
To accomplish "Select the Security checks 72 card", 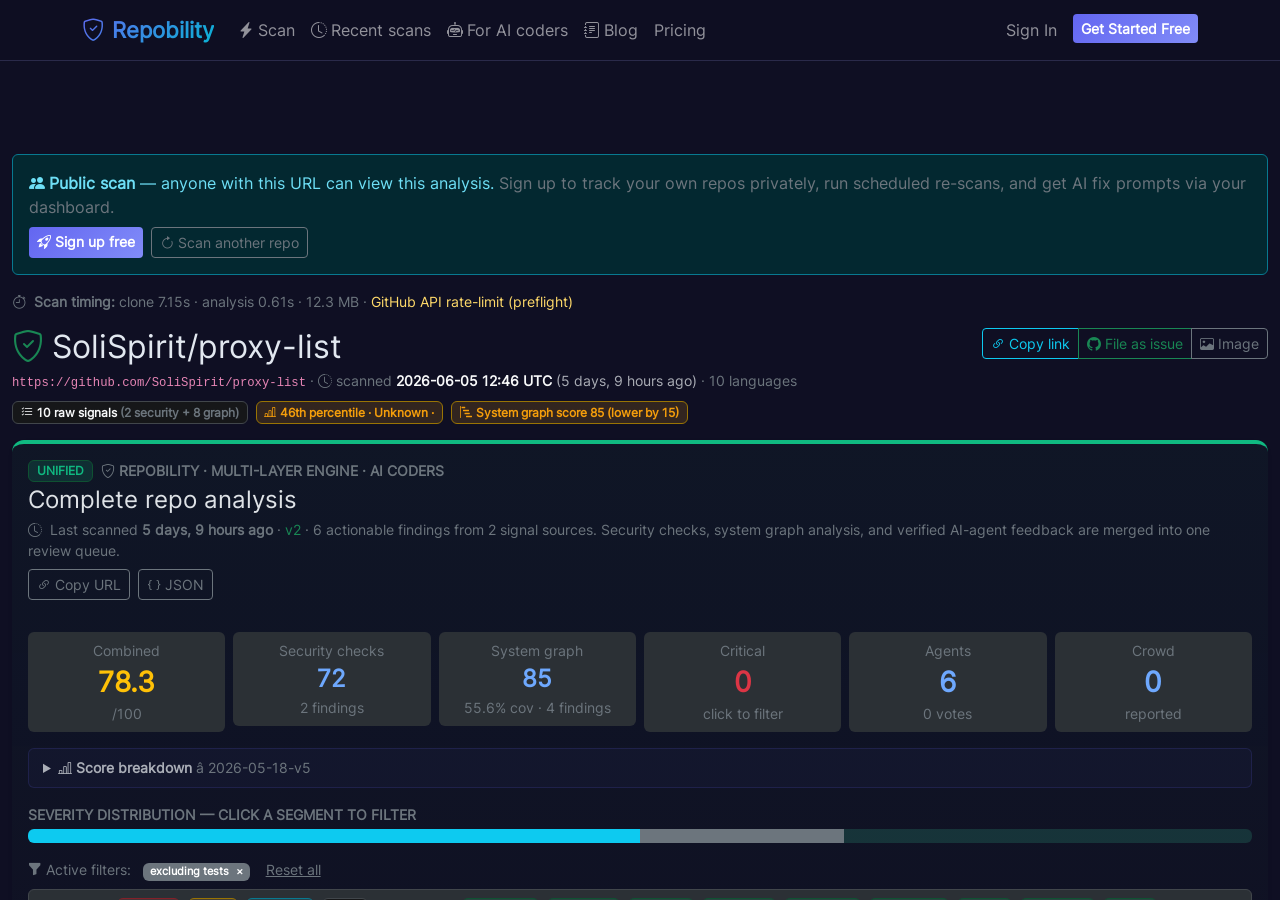I will tap(332, 679).
